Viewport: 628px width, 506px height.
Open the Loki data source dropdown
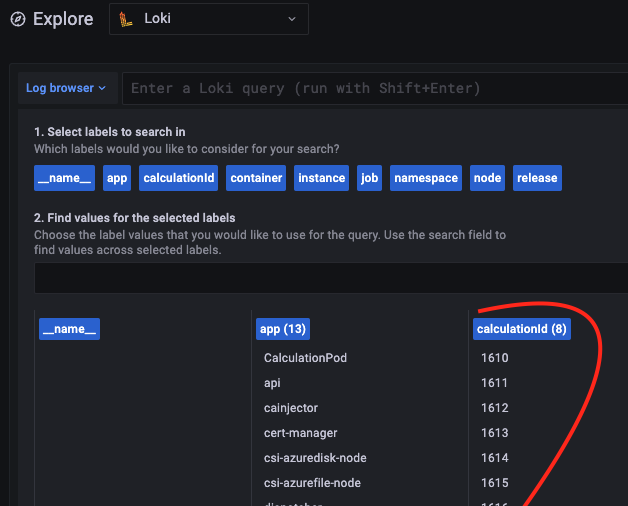(x=209, y=19)
